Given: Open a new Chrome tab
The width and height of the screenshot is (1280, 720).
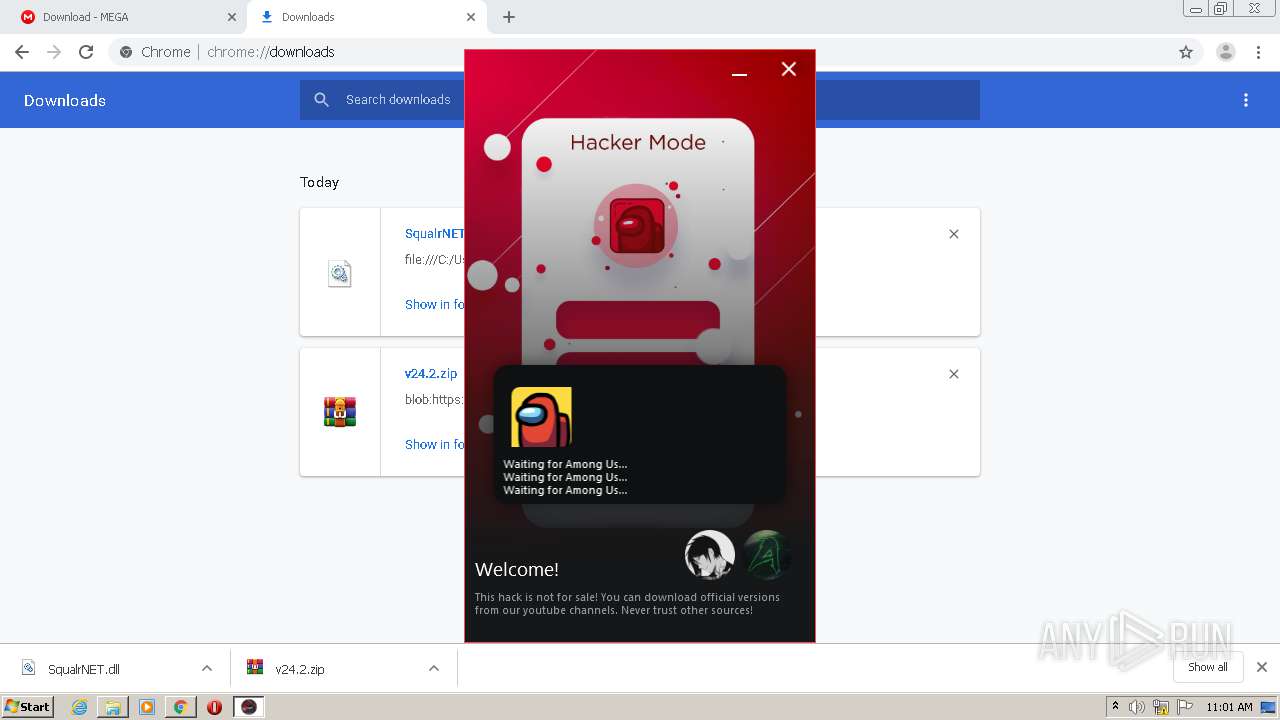Looking at the screenshot, I should point(509,17).
